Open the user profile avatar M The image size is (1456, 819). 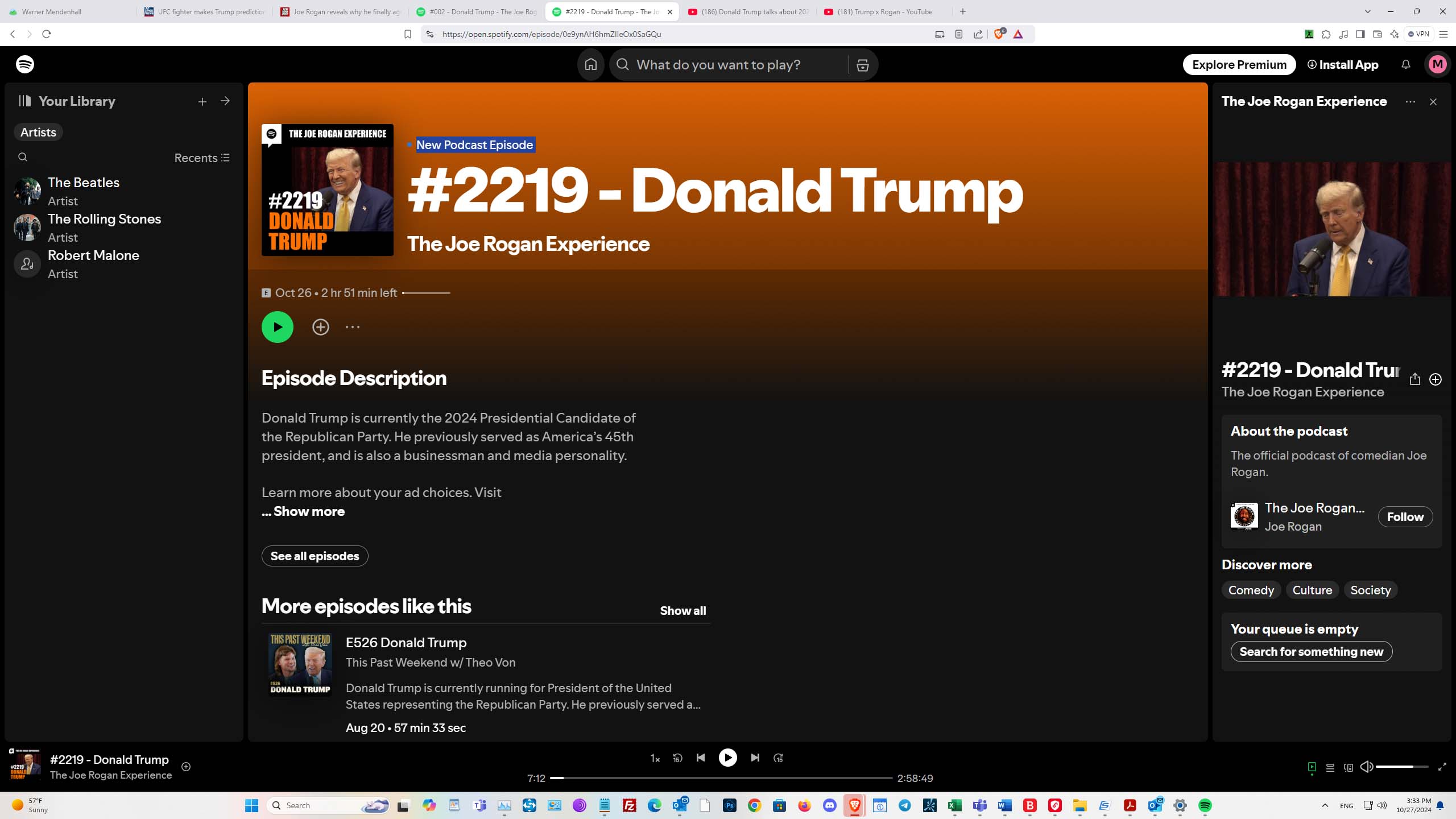1437,64
